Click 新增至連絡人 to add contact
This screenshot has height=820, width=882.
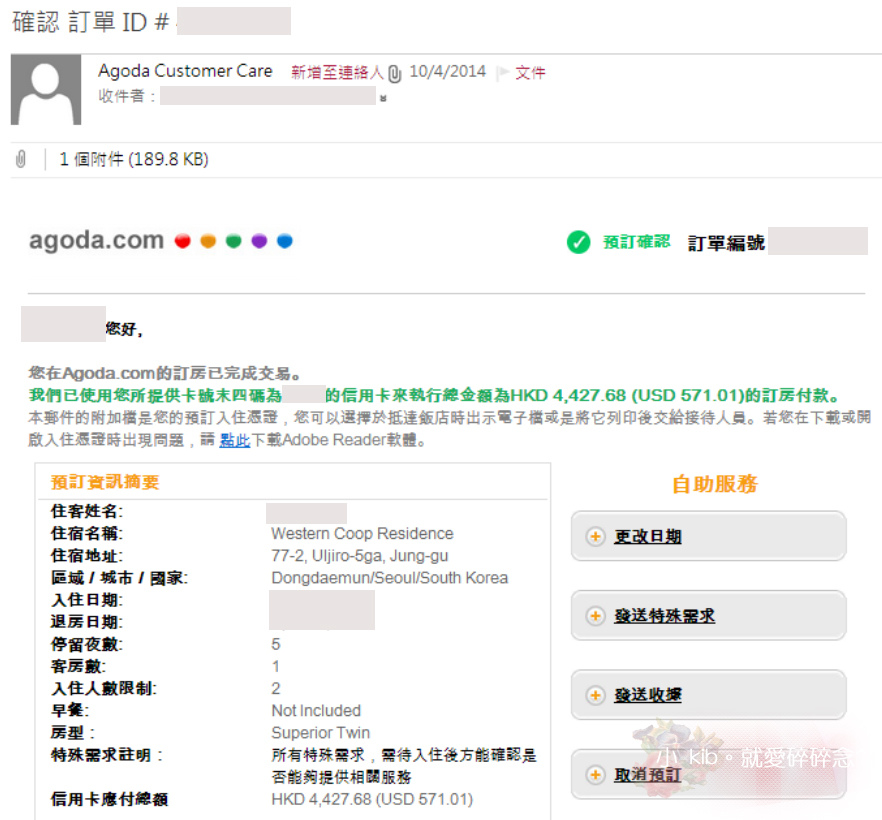tap(337, 73)
